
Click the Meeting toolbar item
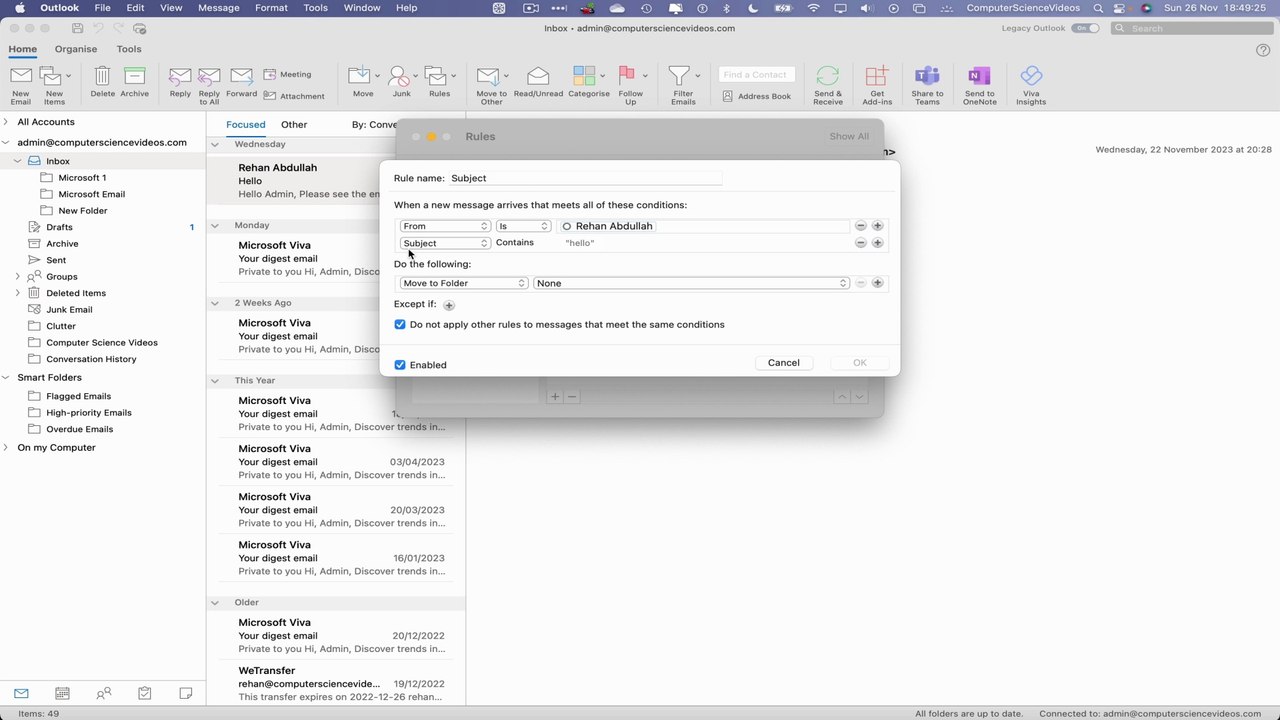288,74
